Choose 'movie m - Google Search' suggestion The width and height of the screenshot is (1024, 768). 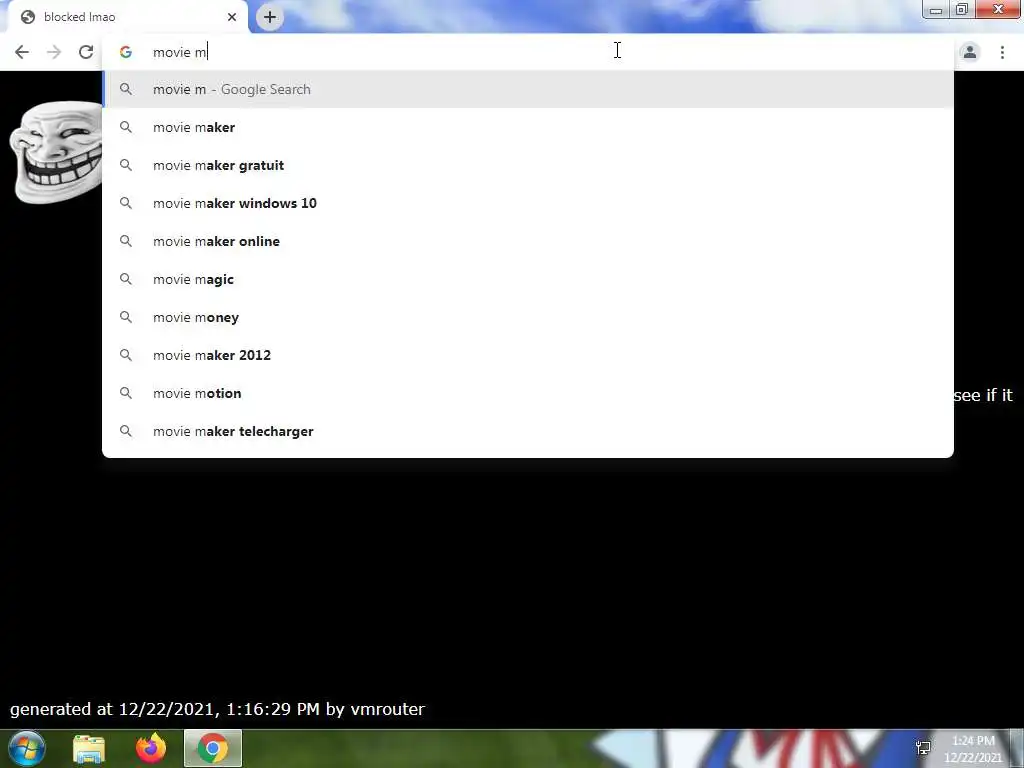click(528, 89)
